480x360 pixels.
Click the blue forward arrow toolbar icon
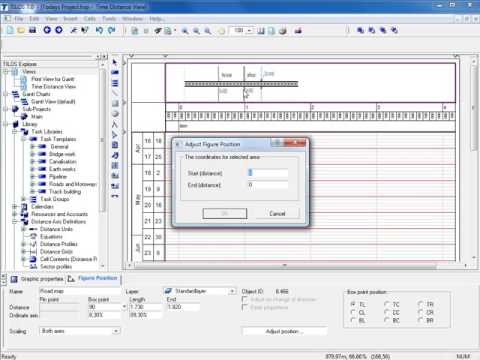click(59, 30)
